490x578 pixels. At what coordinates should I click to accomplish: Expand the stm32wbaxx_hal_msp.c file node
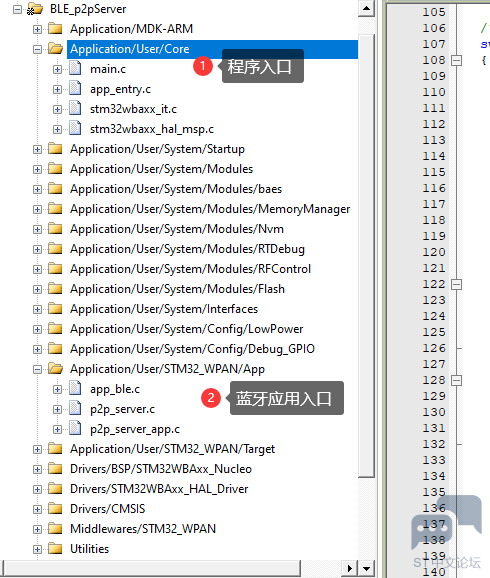pos(57,129)
